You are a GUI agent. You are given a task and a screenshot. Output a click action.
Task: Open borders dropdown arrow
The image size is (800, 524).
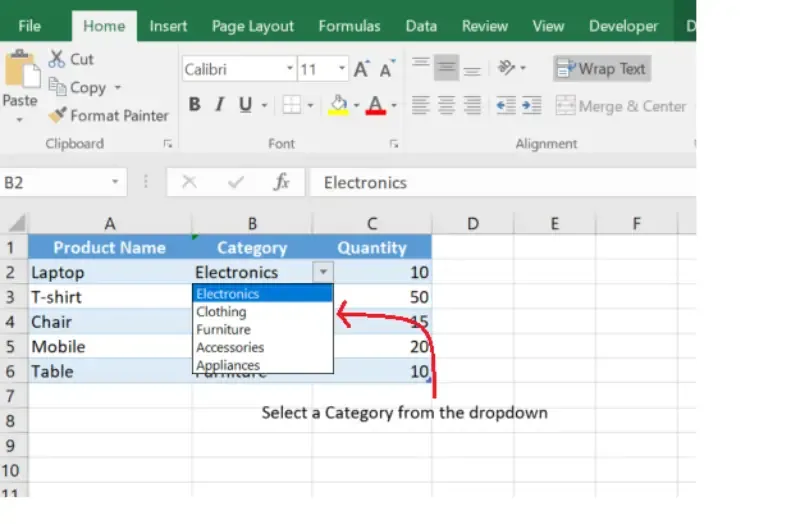(x=310, y=106)
